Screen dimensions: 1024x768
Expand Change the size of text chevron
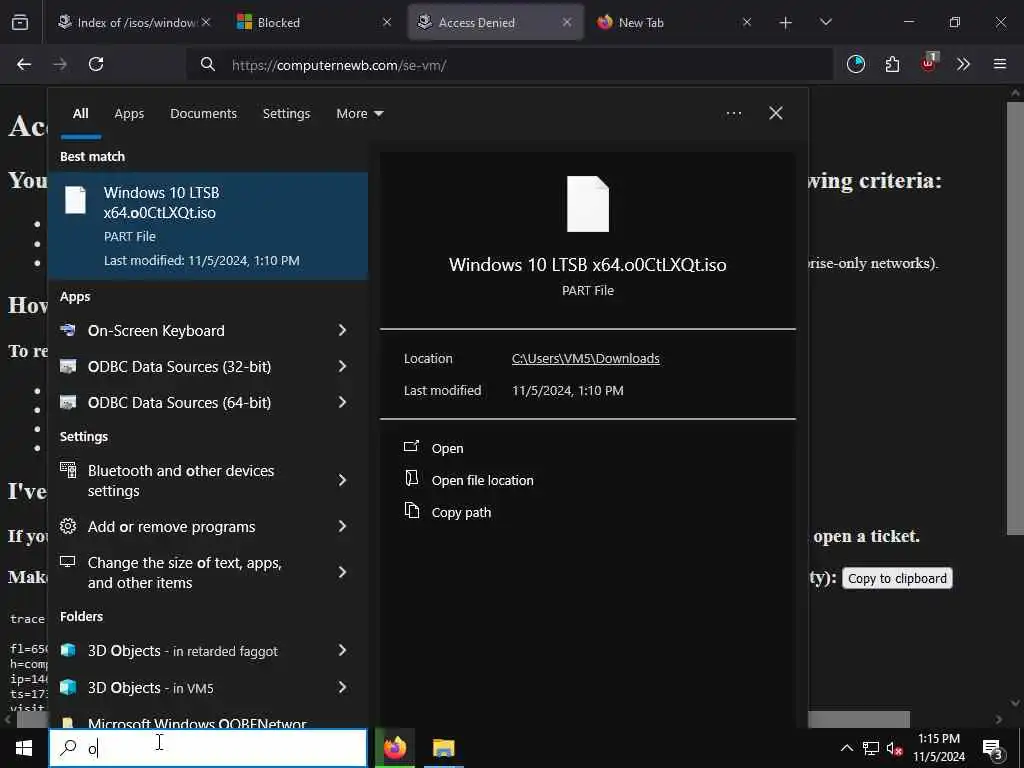click(x=342, y=573)
